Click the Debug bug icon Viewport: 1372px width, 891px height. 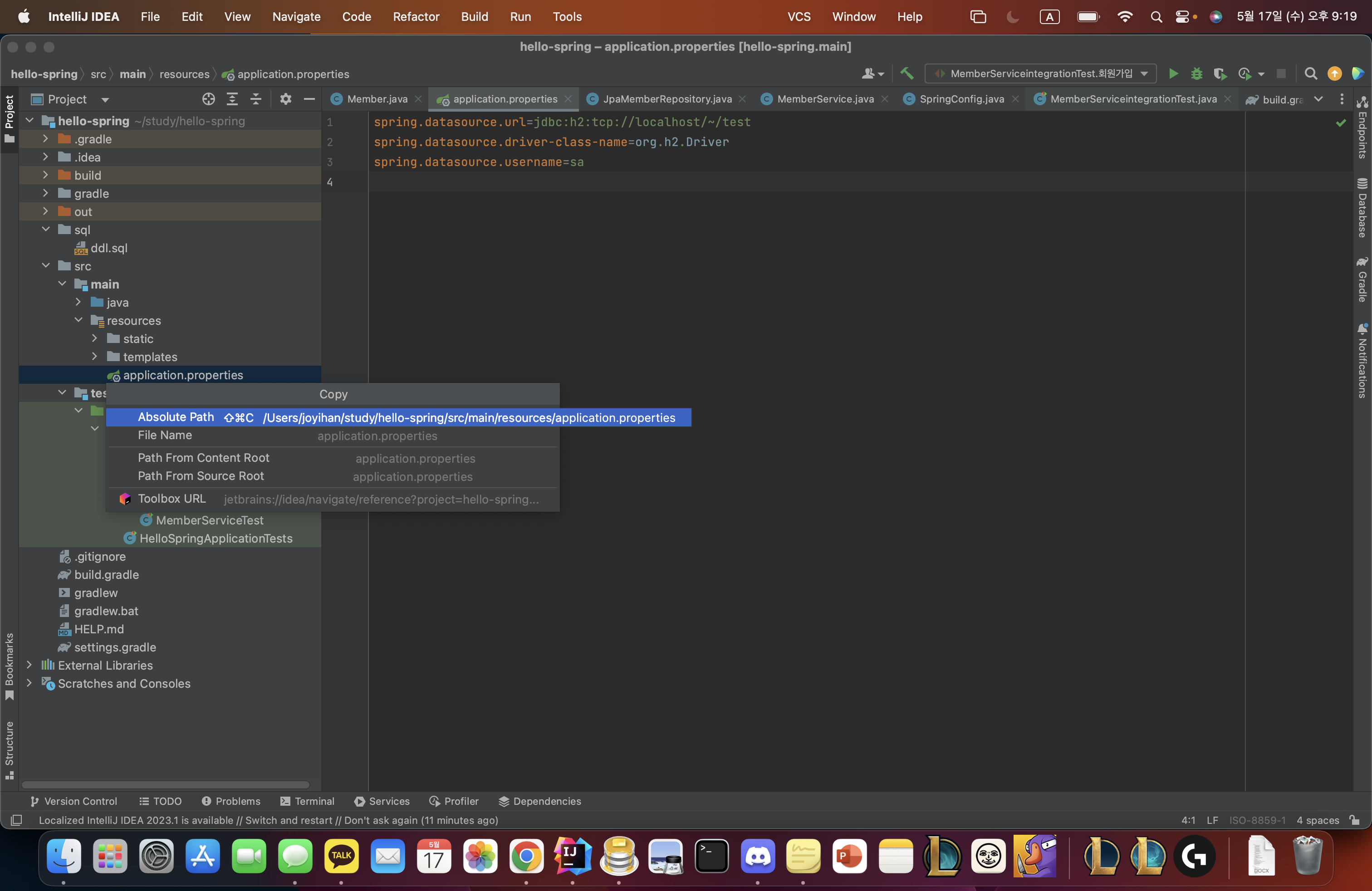1197,74
